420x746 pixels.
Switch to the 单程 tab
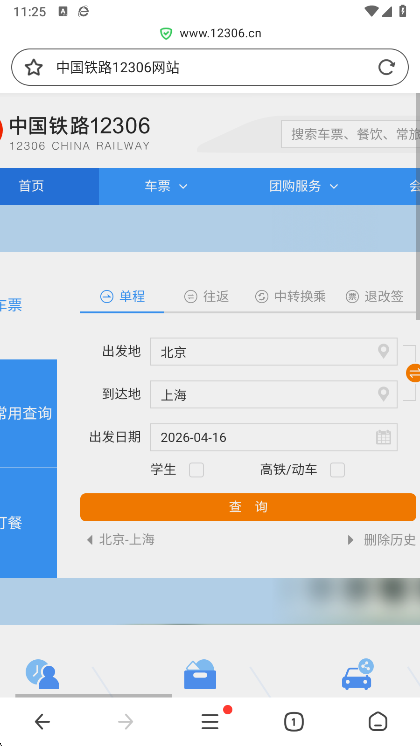(x=122, y=297)
